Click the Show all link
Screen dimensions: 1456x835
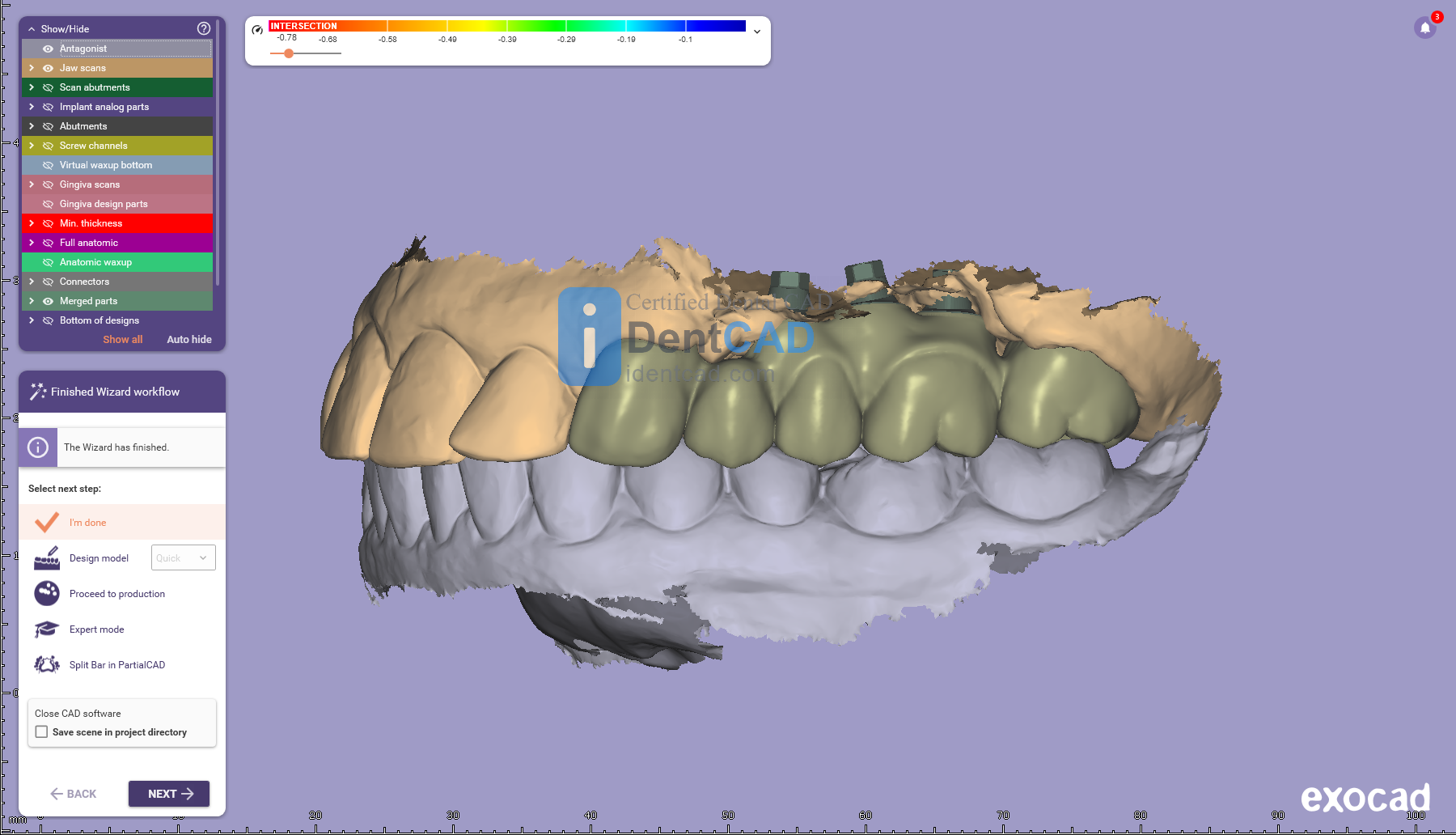(x=122, y=340)
